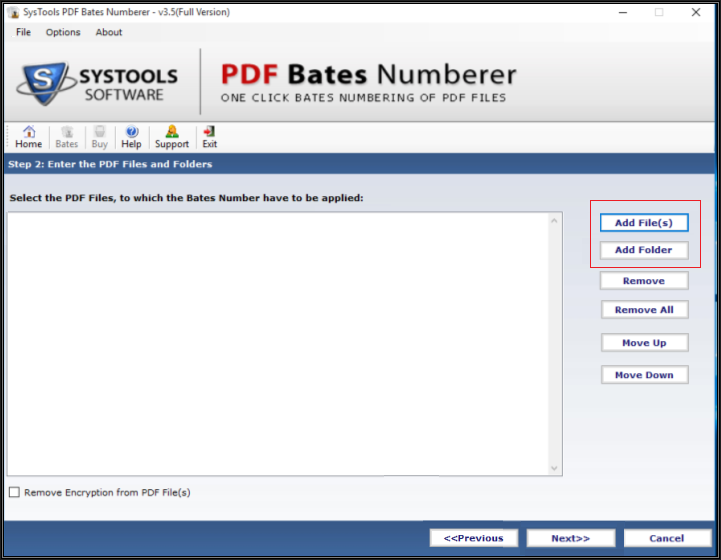721x560 pixels.
Task: Open Help from the toolbar
Action: (x=132, y=137)
